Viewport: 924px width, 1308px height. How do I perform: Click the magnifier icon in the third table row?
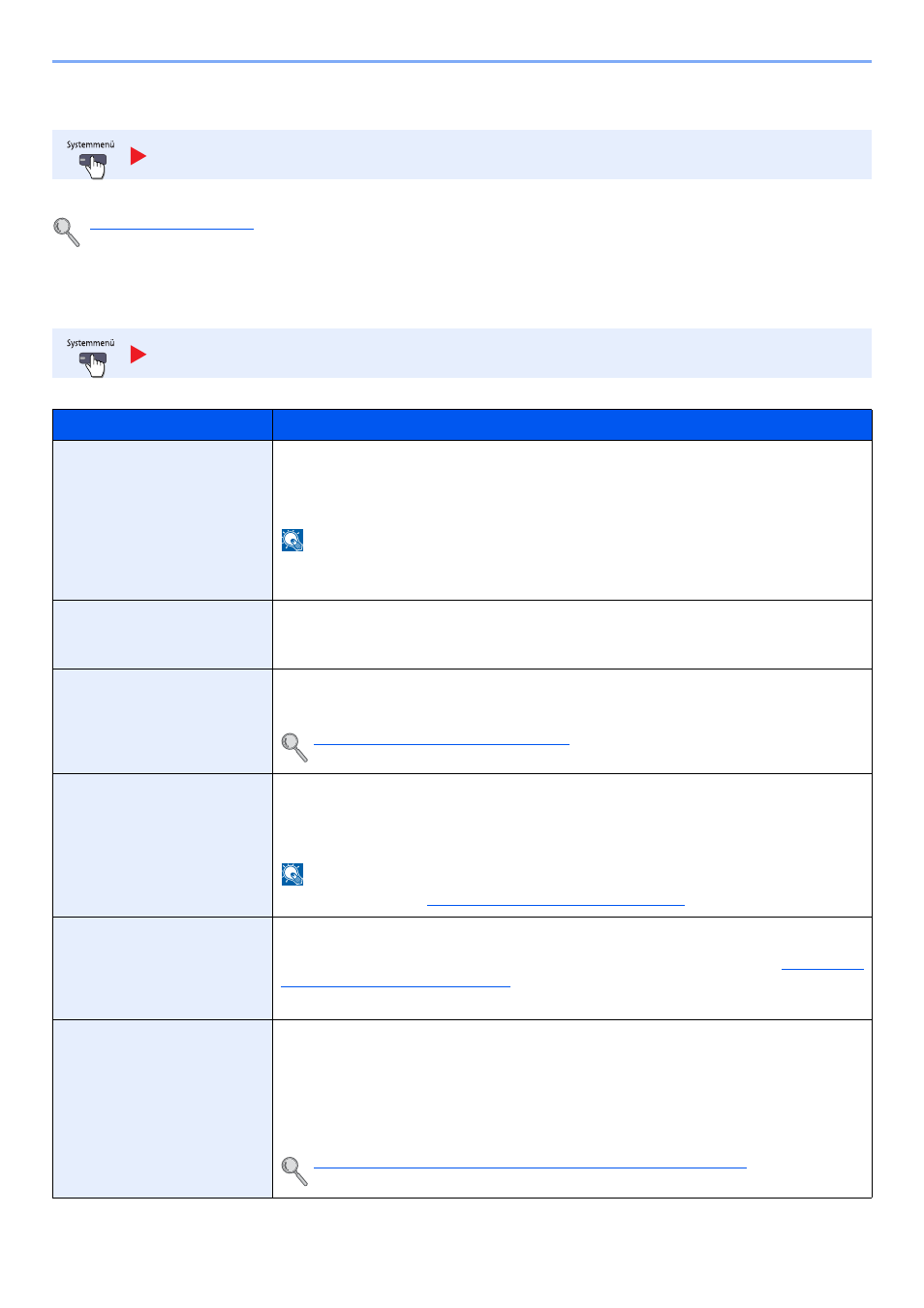point(294,747)
